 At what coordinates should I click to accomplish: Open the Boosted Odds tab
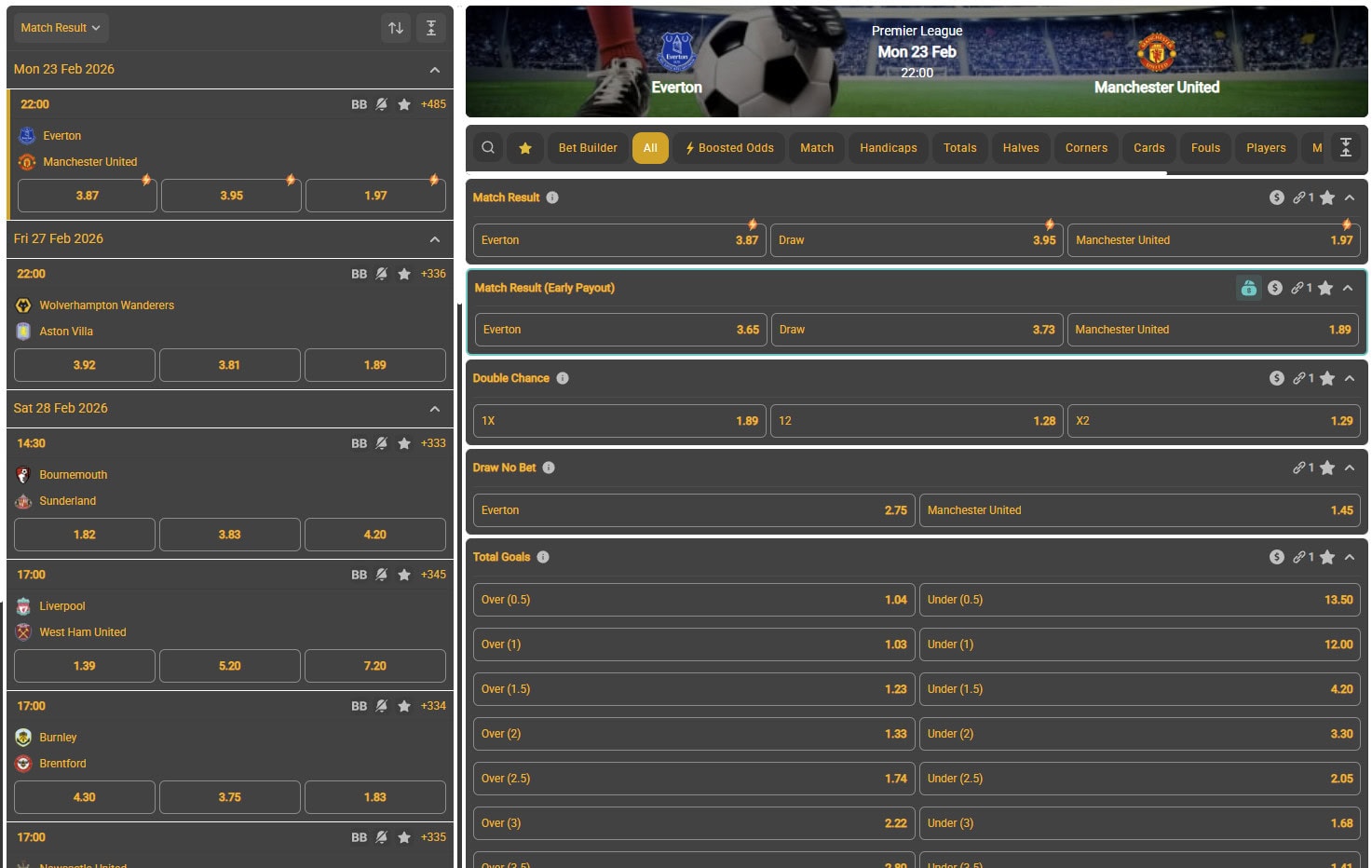point(729,147)
